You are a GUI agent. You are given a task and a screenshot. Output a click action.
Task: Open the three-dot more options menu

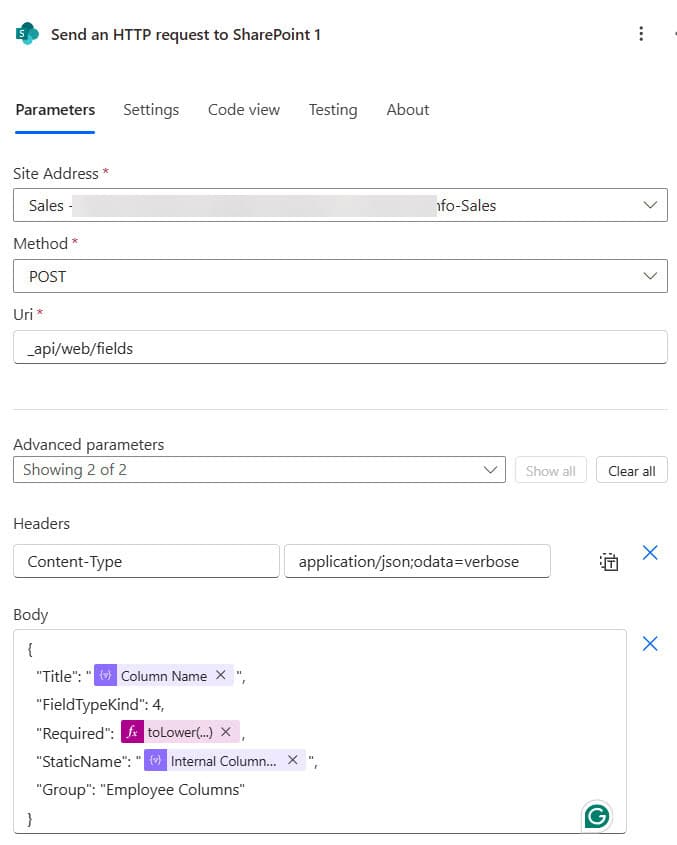(x=641, y=33)
